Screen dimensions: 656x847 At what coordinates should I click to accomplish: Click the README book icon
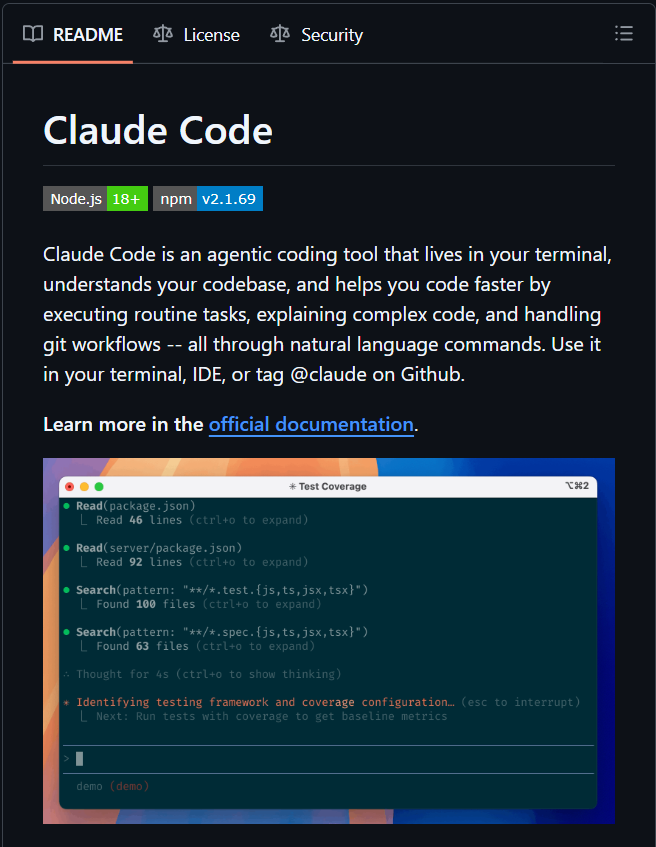(33, 34)
